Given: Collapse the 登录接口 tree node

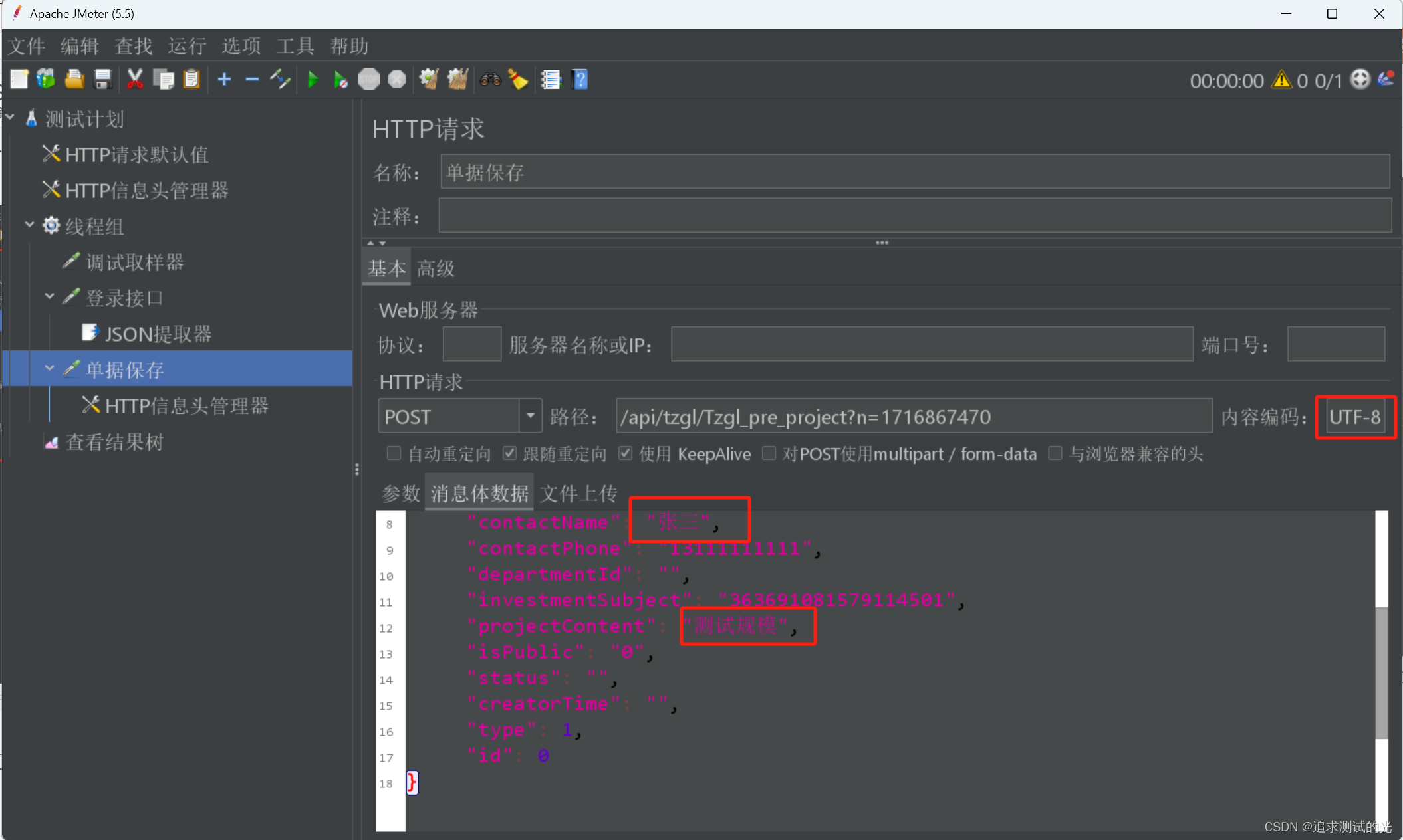Looking at the screenshot, I should 49,296.
